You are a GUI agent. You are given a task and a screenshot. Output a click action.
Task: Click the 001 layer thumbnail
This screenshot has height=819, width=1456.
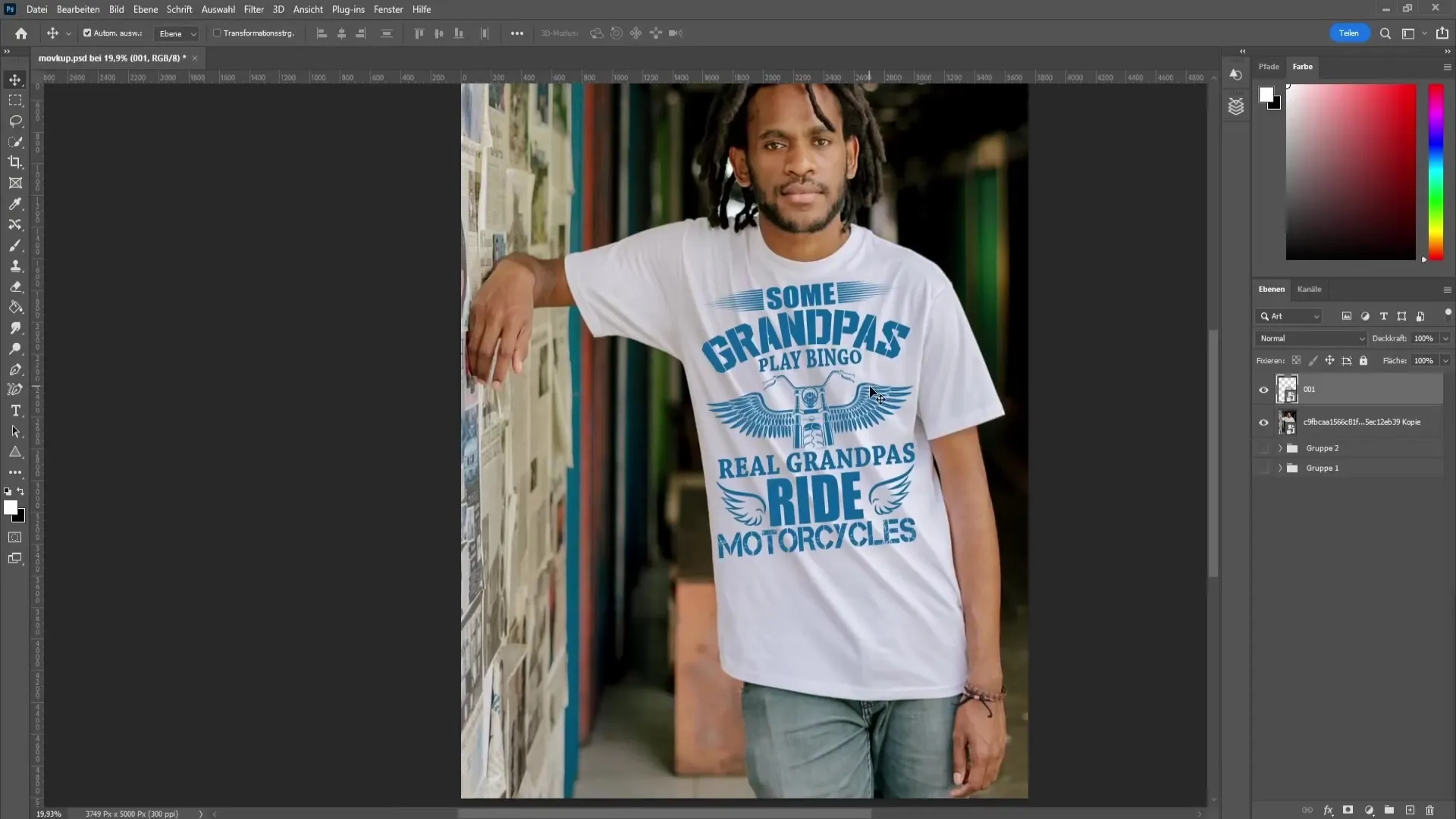1288,389
